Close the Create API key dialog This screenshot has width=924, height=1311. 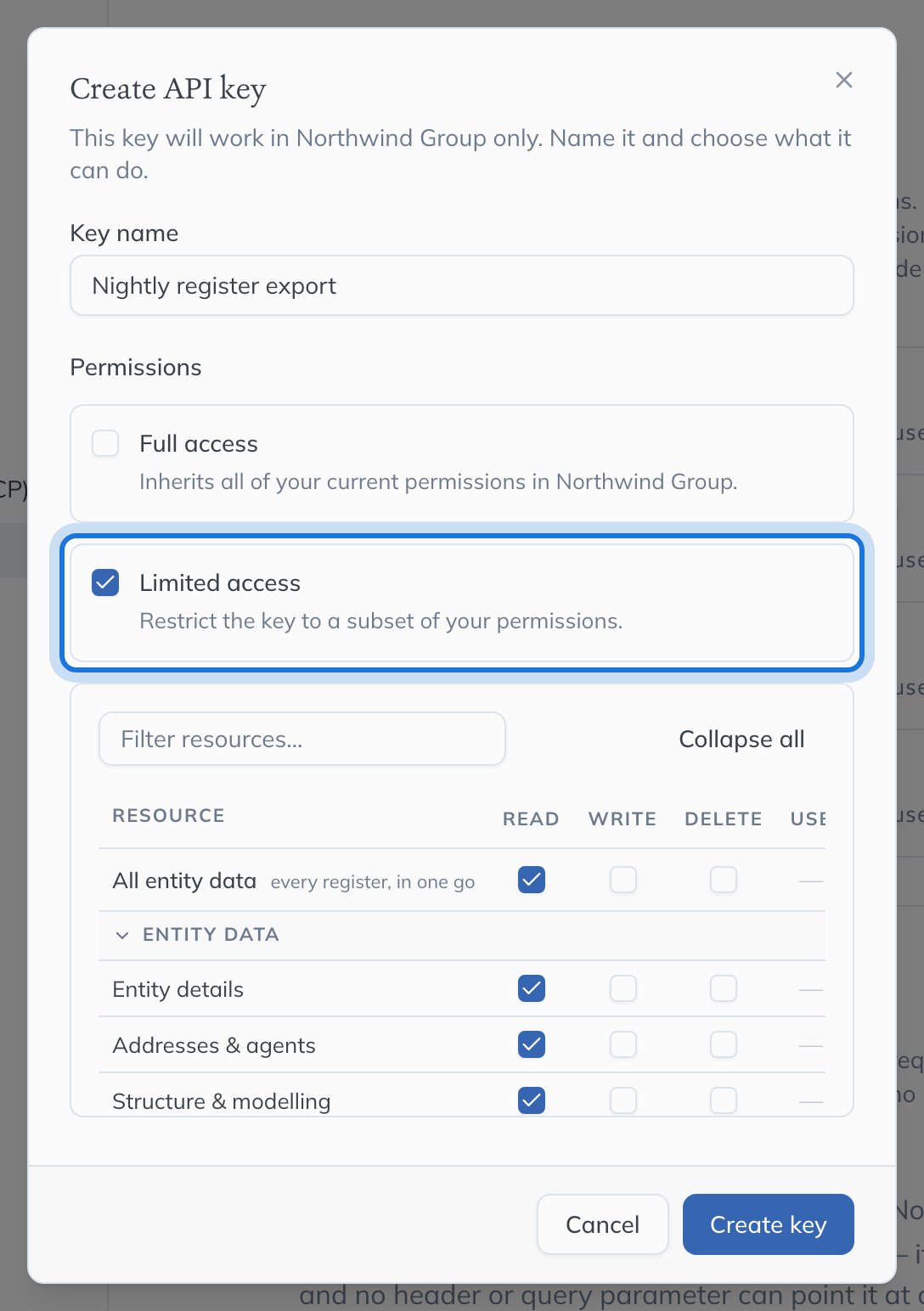(x=843, y=80)
